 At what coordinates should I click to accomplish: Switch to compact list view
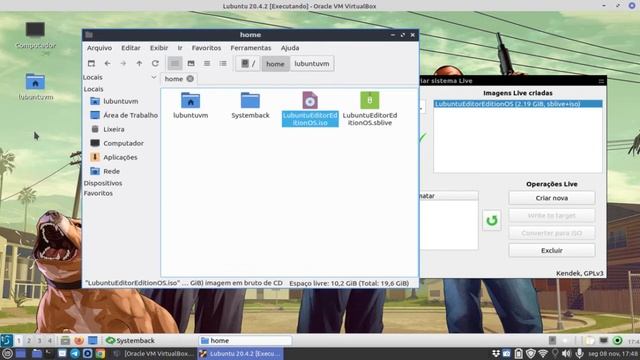tap(207, 63)
